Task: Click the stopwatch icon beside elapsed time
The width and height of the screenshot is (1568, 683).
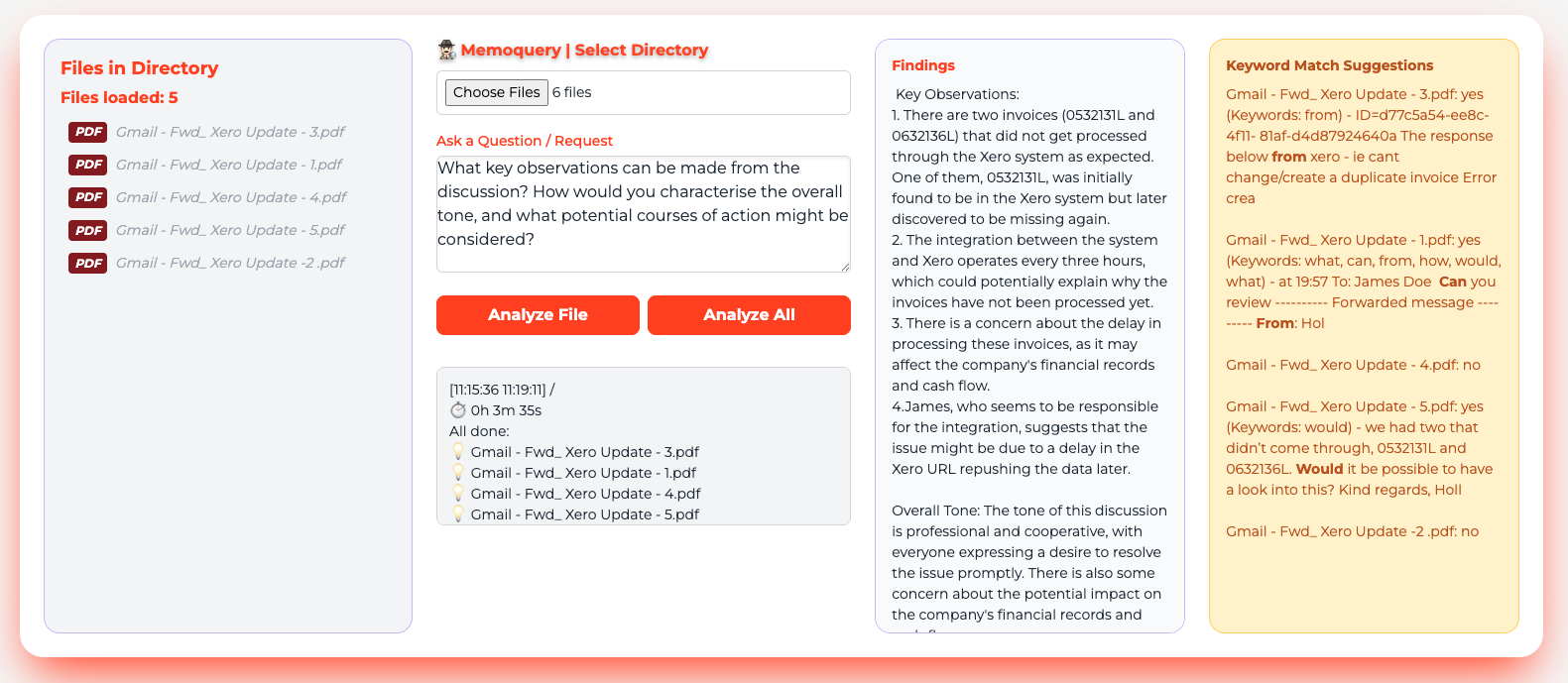Action: click(457, 410)
